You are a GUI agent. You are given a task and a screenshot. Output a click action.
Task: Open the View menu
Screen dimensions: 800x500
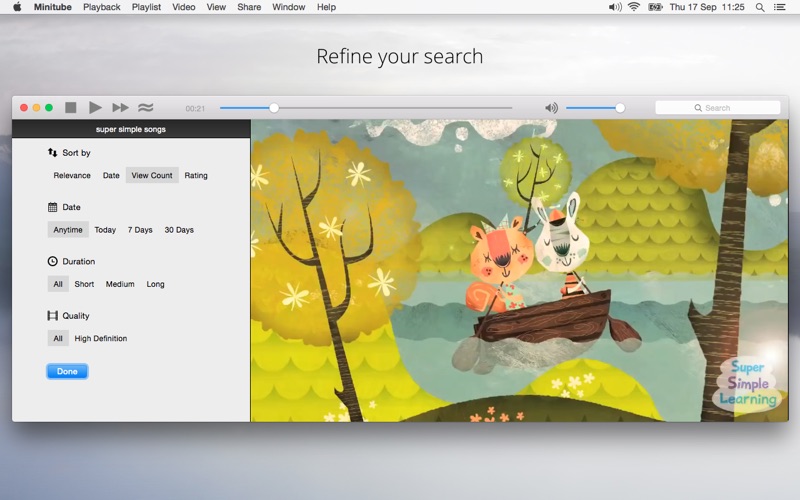tap(216, 7)
